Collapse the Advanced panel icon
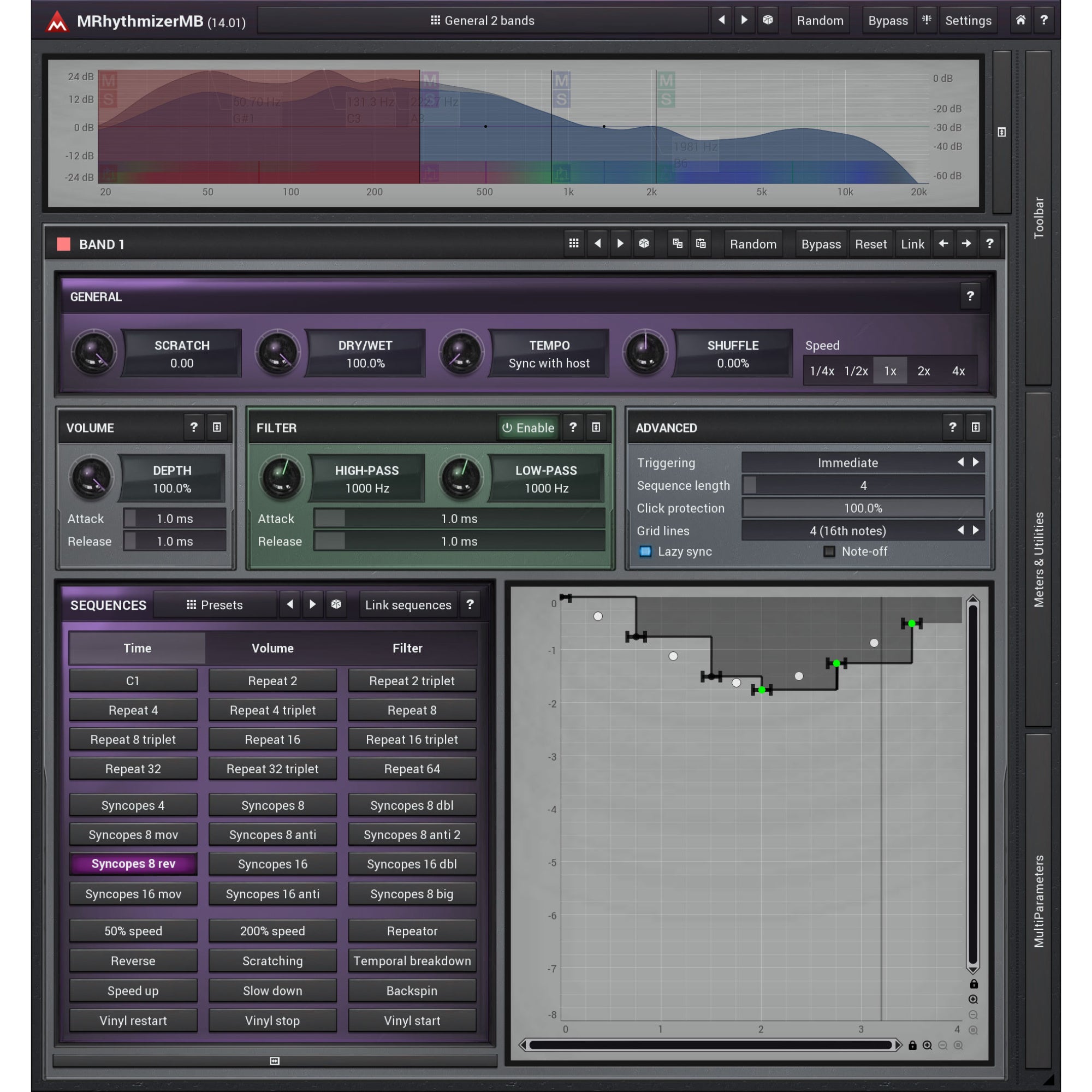 [976, 428]
